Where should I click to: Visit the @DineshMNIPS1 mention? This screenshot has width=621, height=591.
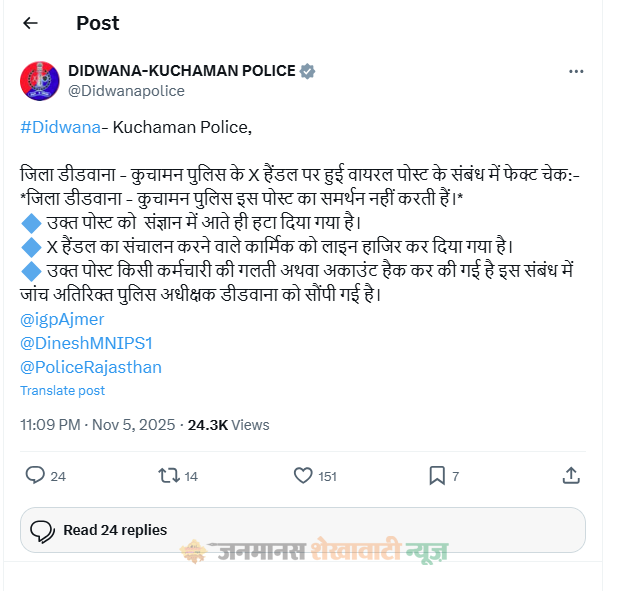click(86, 343)
